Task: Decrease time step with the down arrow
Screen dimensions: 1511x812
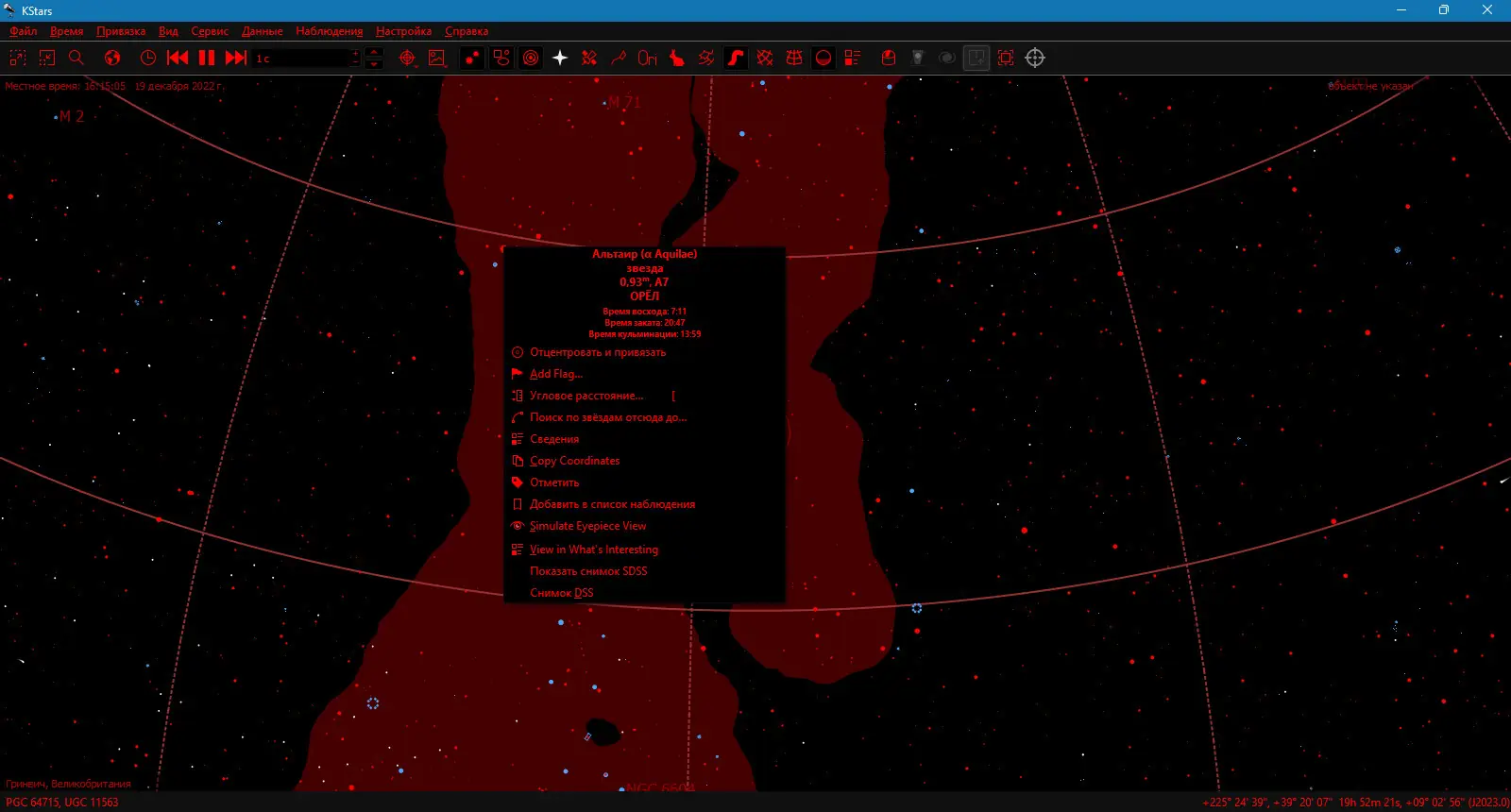Action: 374,63
